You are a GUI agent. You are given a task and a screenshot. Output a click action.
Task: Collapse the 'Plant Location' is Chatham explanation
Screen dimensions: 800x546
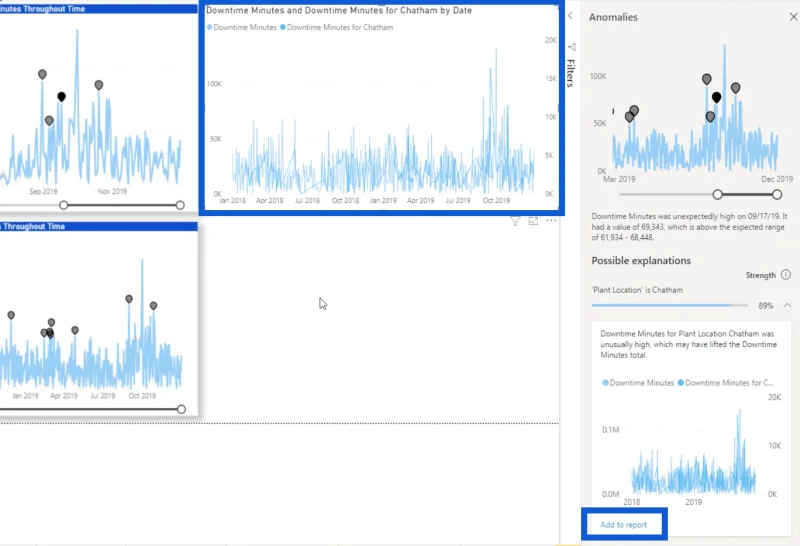[787, 305]
